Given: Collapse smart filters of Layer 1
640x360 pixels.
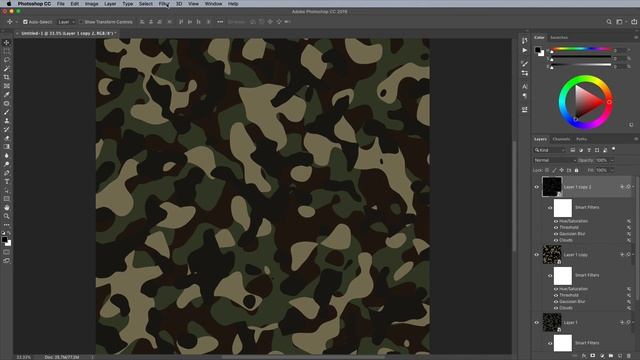Looking at the screenshot, I should [633, 322].
